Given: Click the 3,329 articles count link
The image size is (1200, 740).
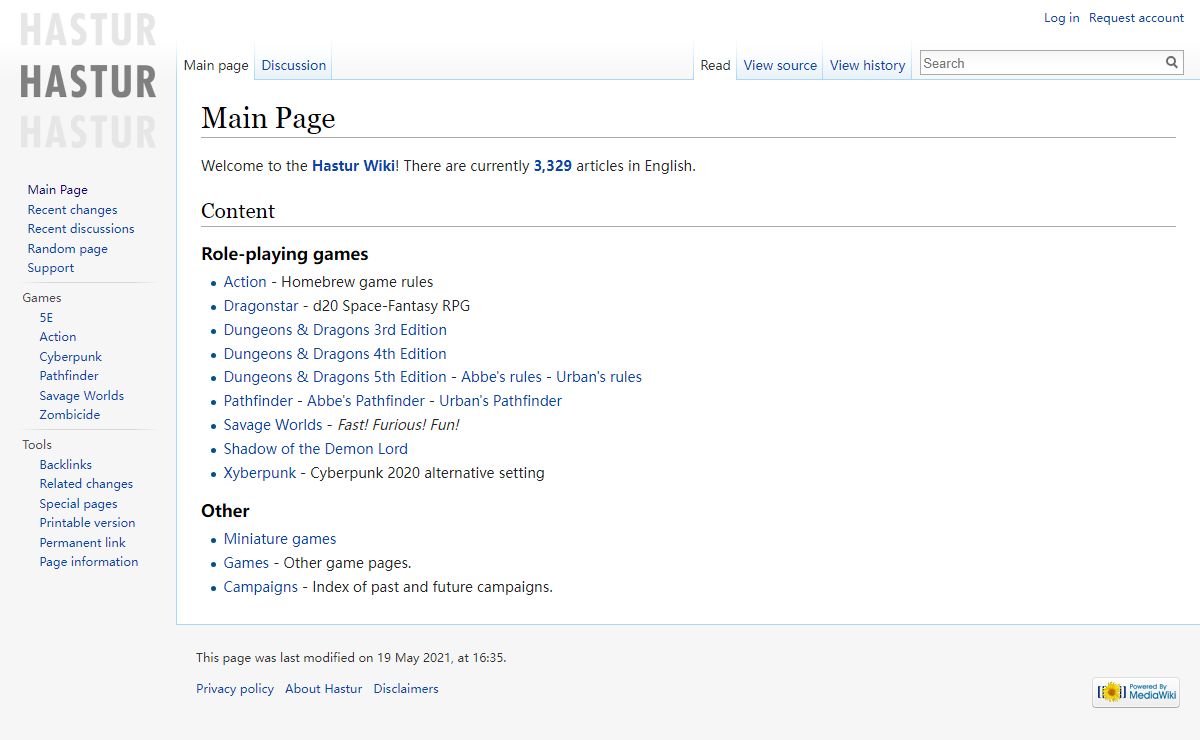Looking at the screenshot, I should 553,166.
